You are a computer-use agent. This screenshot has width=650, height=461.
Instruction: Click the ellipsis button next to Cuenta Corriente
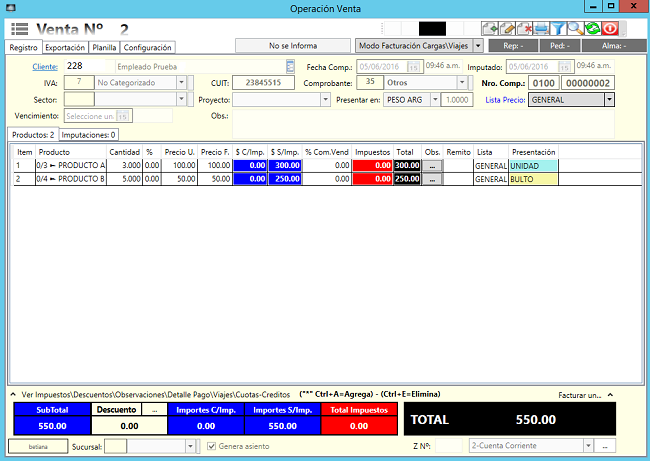coord(605,446)
